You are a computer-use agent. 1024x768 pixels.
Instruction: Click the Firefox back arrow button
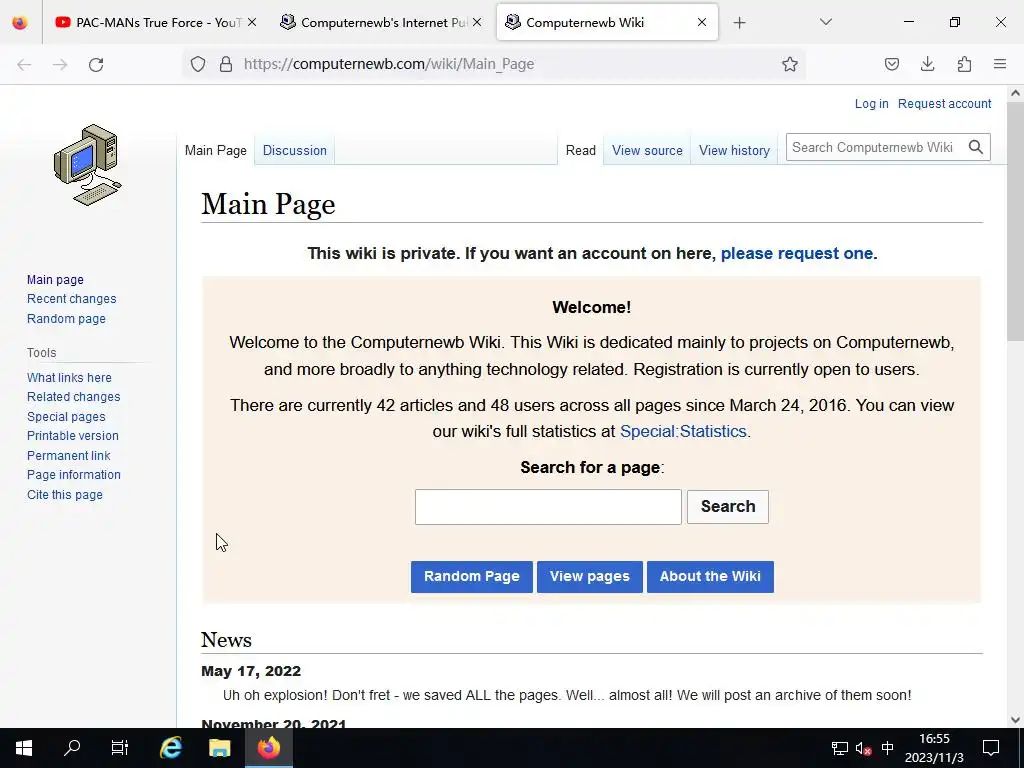pos(24,64)
